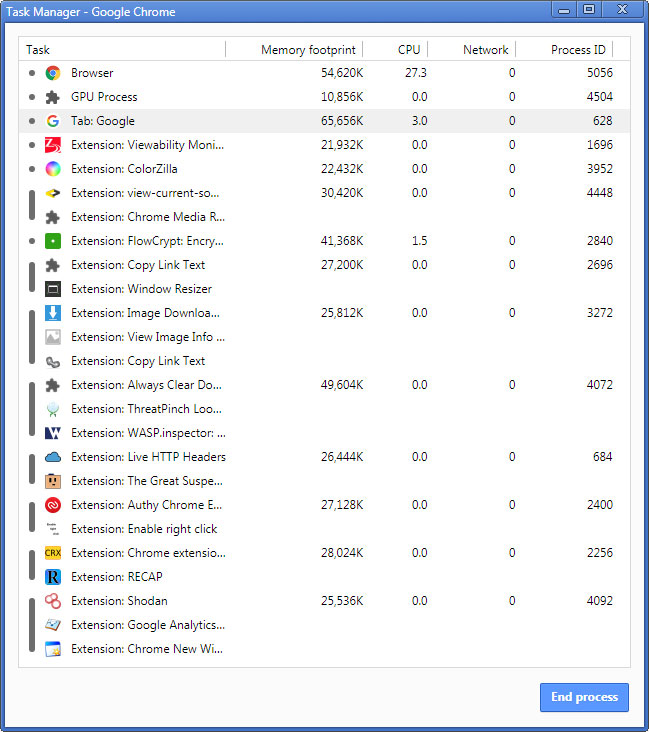Viewport: 649px width, 732px height.
Task: Click the red Authy Chrome Extension icon
Action: (53, 505)
